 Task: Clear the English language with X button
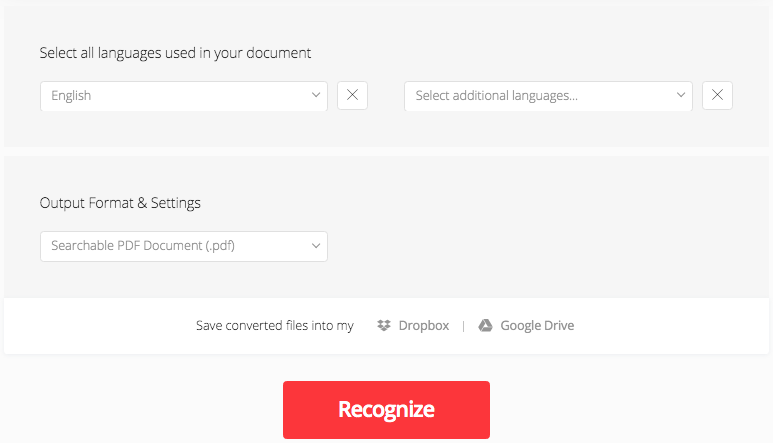coord(352,96)
